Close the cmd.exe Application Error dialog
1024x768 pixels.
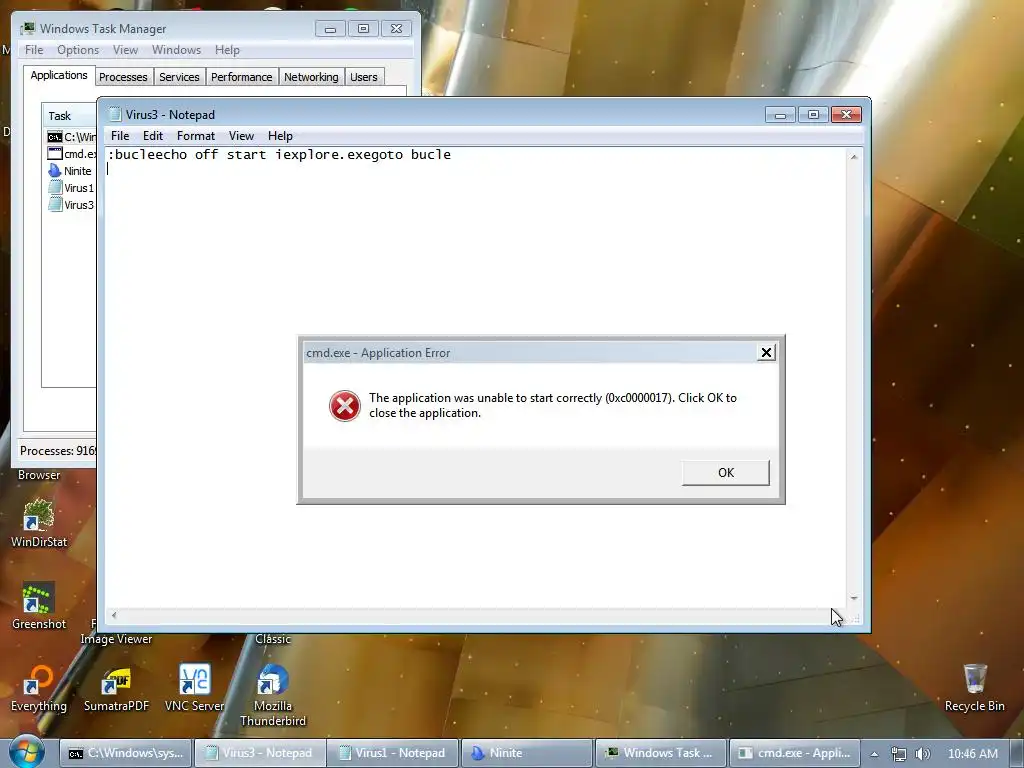click(766, 353)
